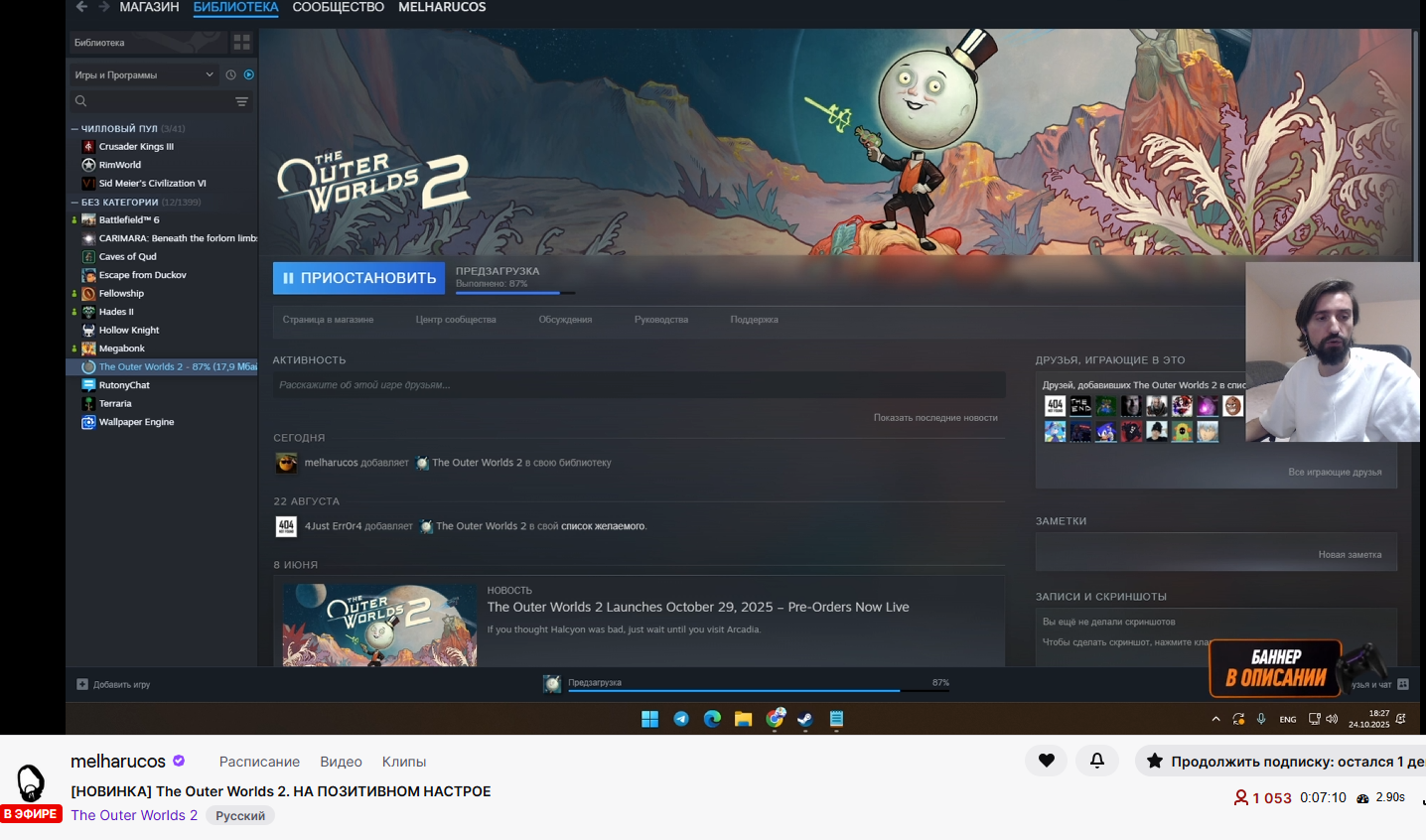This screenshot has width=1426, height=840.
Task: Select The Outer Worlds 2 downloading entry
Action: point(162,366)
